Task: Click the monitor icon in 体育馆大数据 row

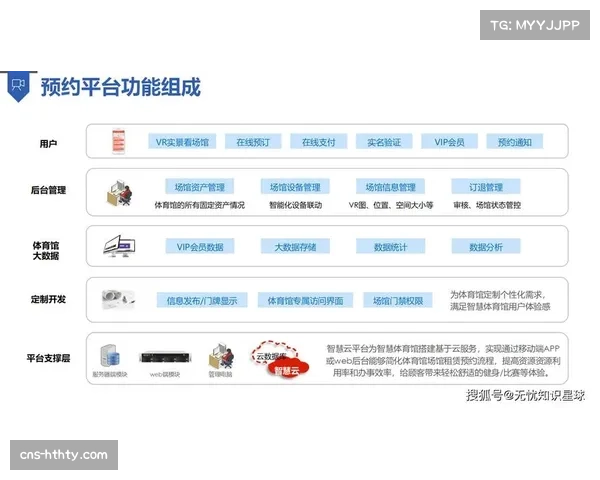Action: [x=119, y=246]
